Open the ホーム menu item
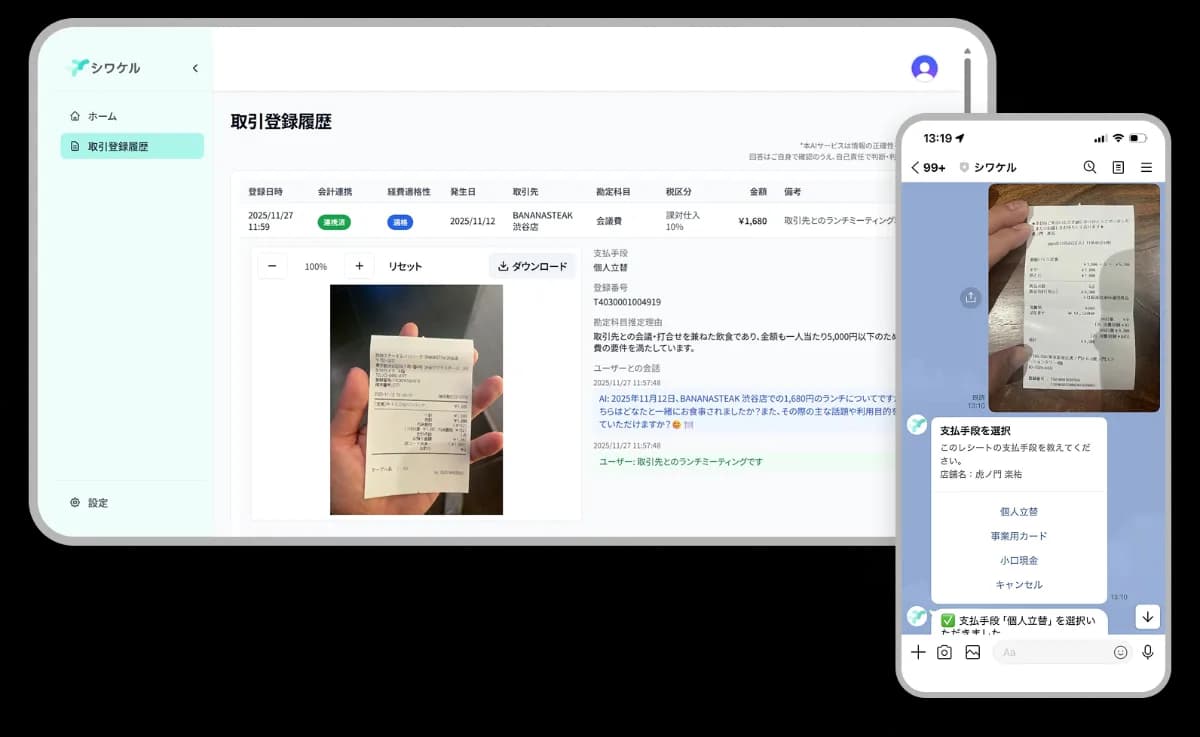The image size is (1200, 737). click(x=102, y=116)
